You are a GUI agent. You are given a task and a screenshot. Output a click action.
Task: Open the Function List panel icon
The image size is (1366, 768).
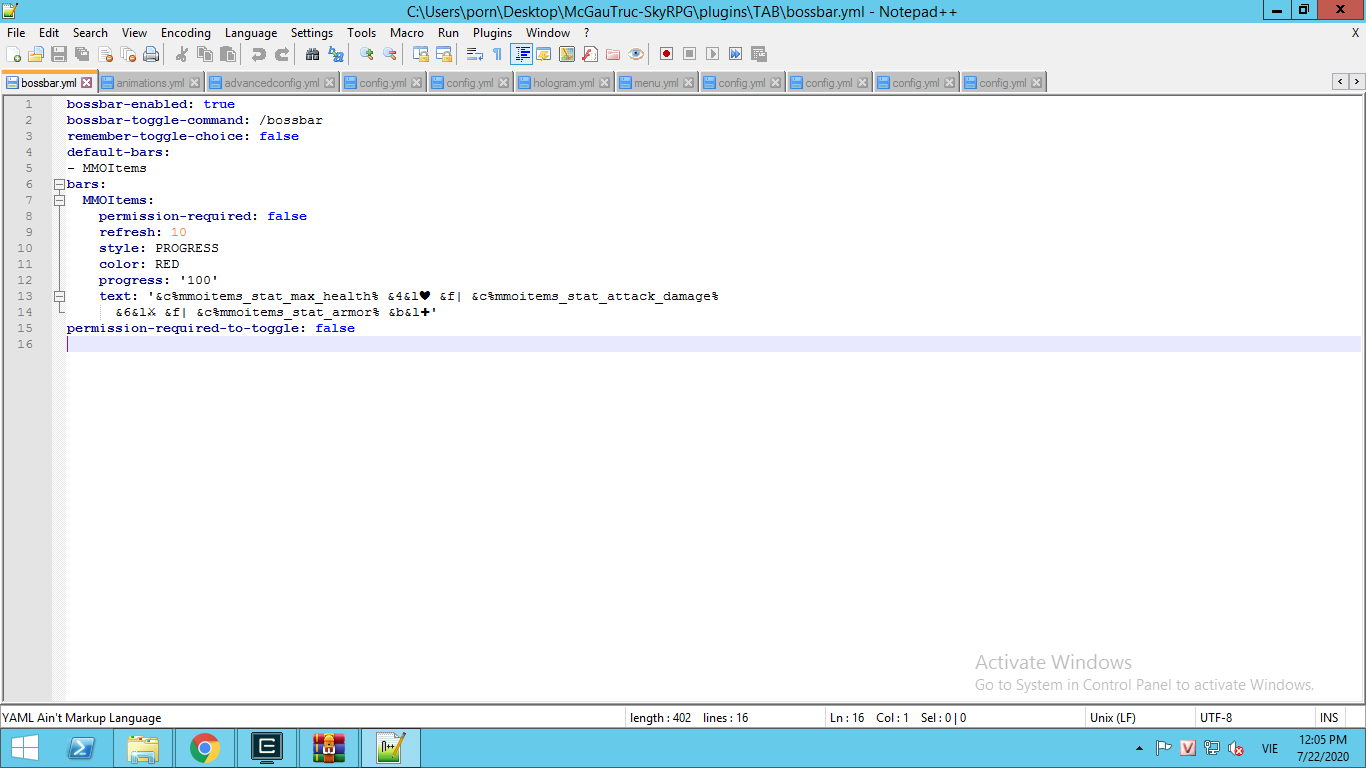[589, 54]
